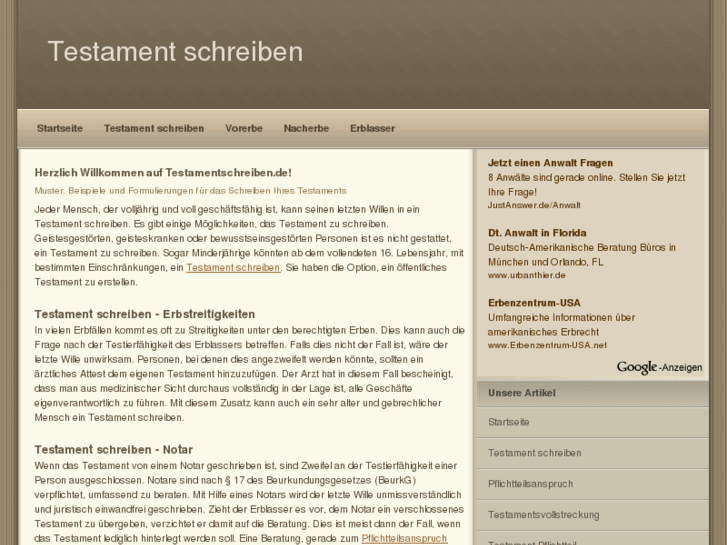Viewport: 727px width, 545px height.
Task: Select Testament schreiben in sidebar list
Action: [x=593, y=453]
